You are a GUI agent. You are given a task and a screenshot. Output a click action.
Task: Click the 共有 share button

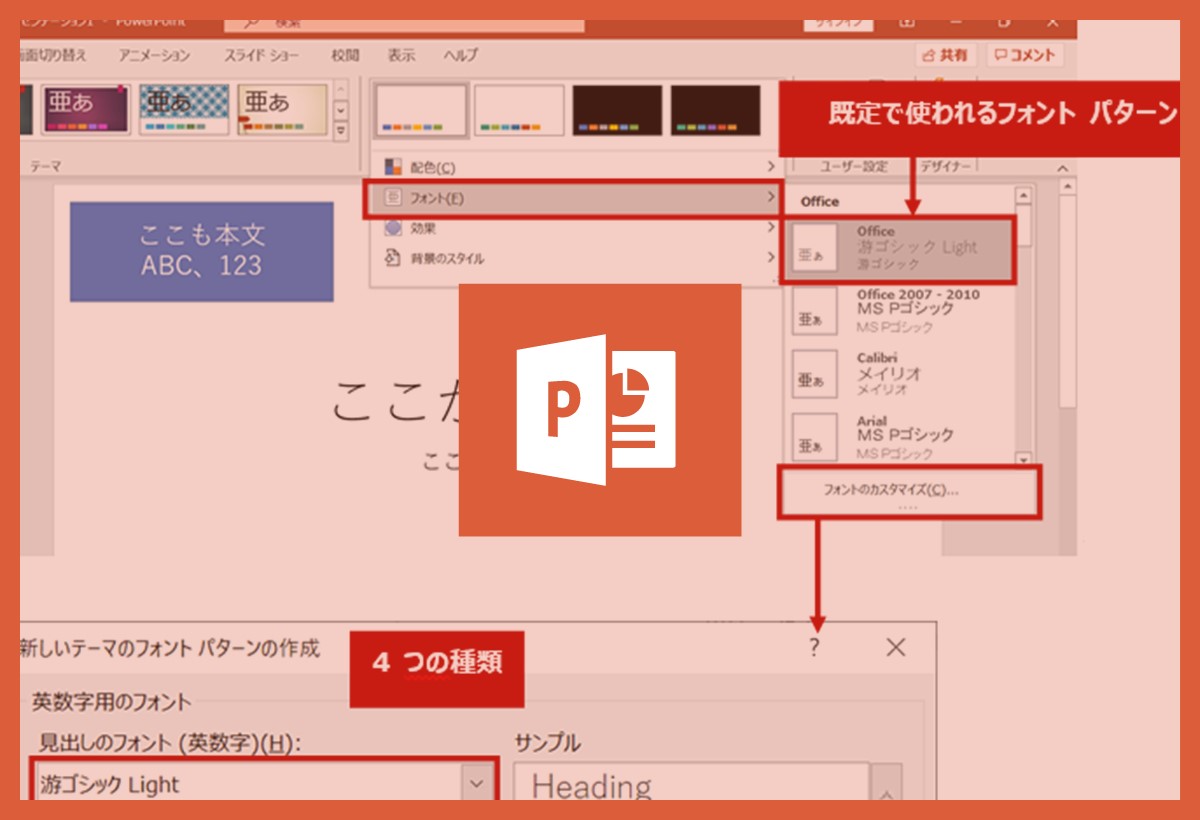pyautogui.click(x=945, y=56)
